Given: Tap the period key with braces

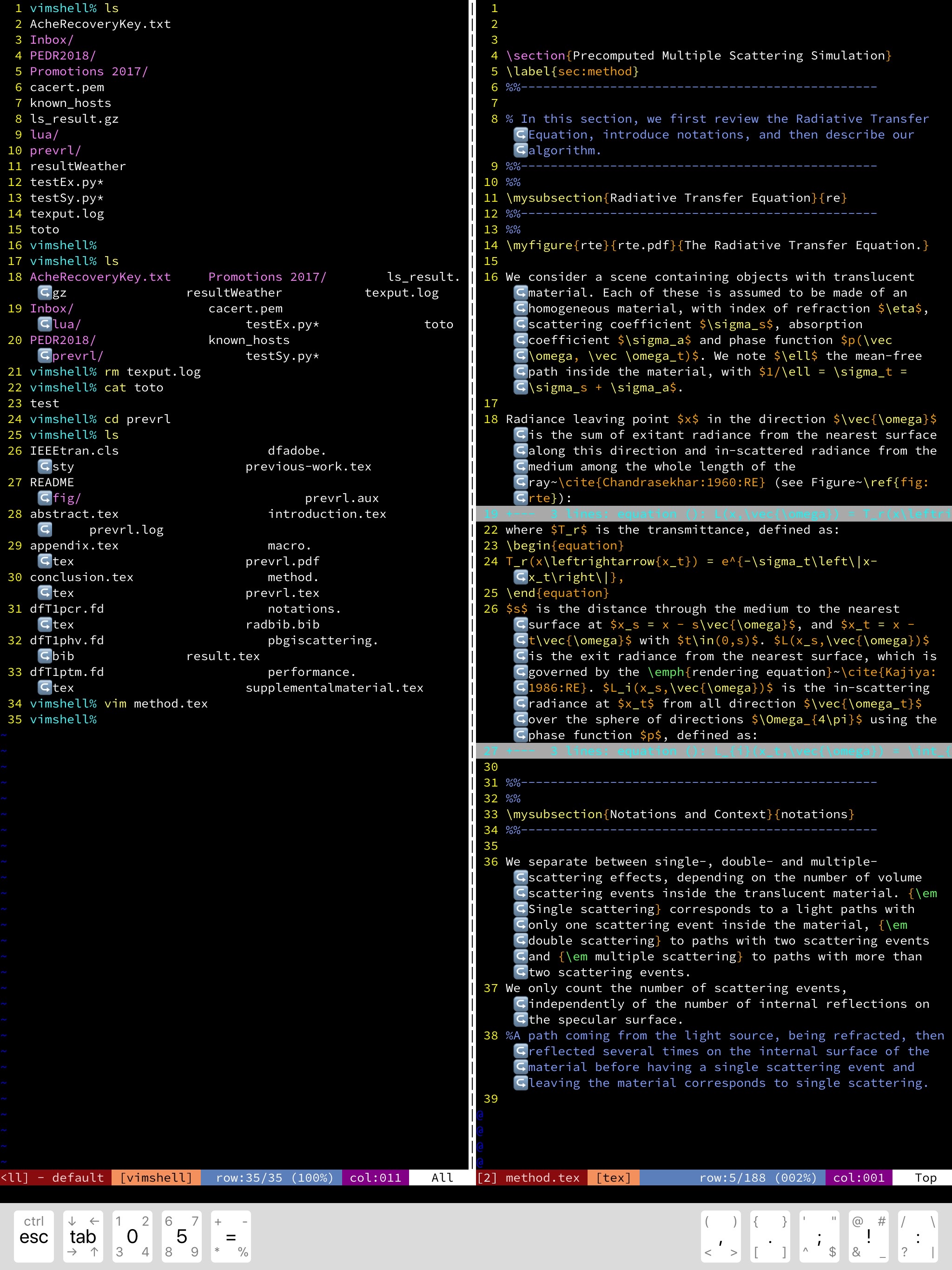Looking at the screenshot, I should 769,1237.
